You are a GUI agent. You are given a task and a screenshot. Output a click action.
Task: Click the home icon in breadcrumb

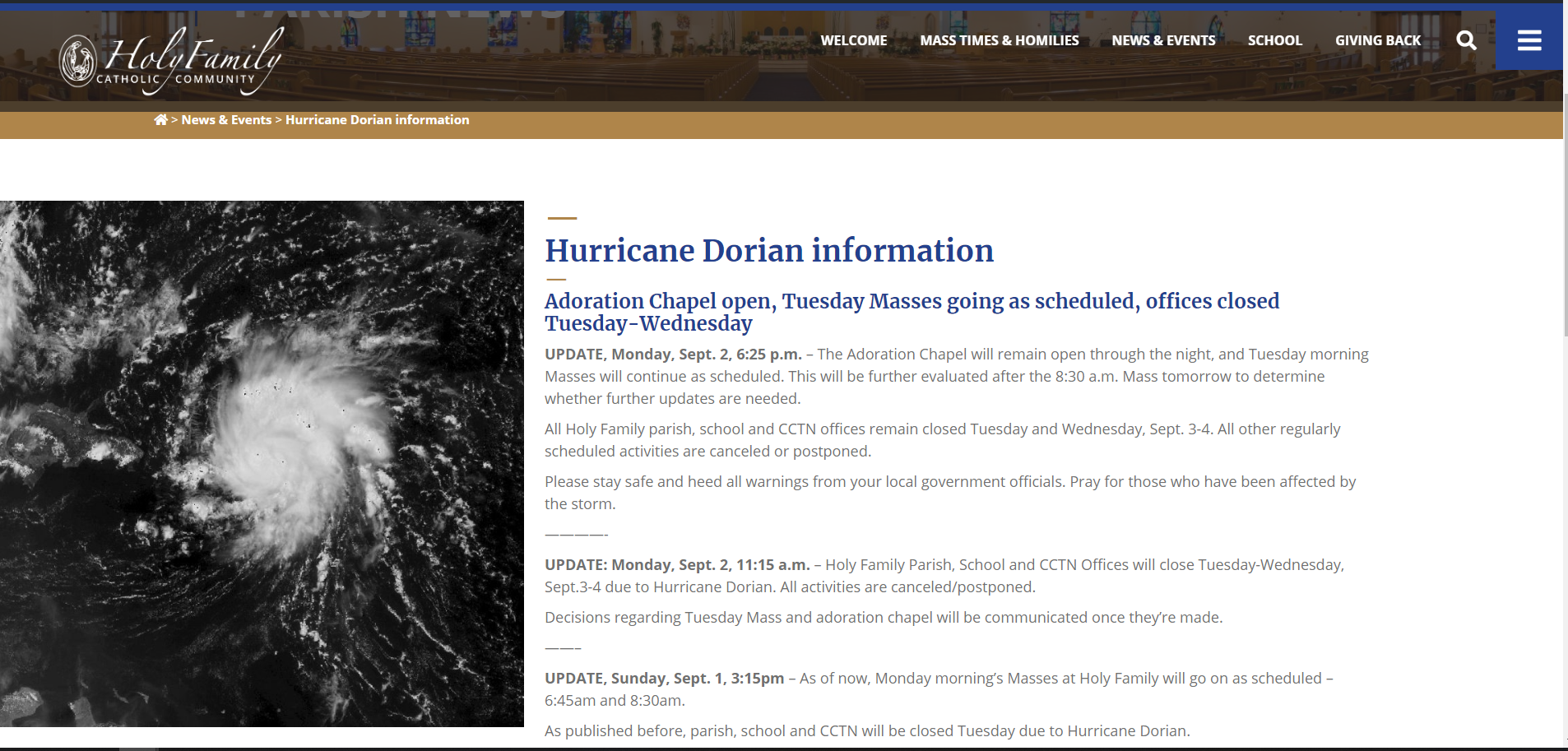[x=160, y=120]
